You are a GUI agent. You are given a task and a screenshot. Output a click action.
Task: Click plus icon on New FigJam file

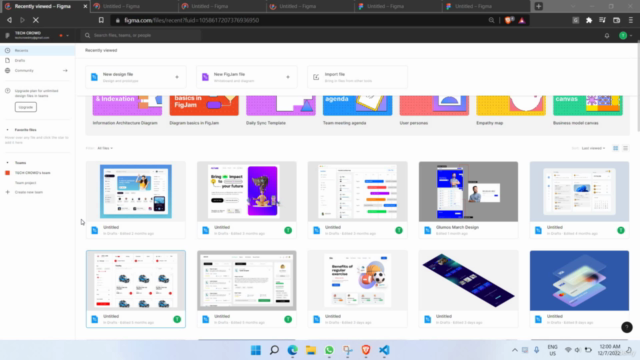click(288, 77)
